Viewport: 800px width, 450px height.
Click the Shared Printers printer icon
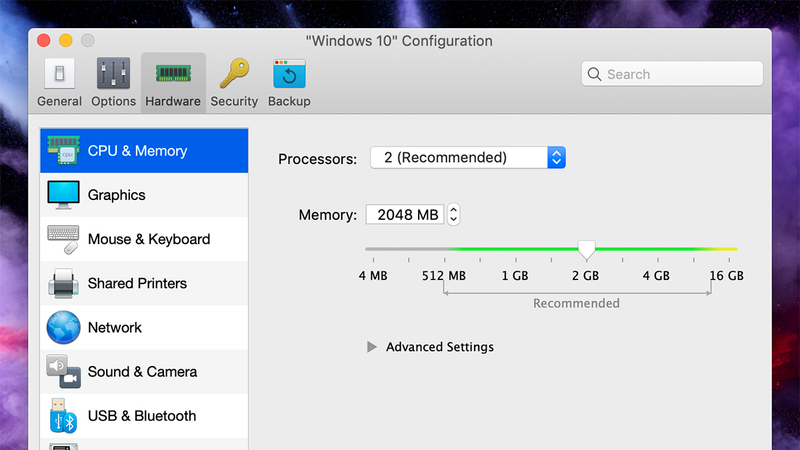[x=63, y=283]
